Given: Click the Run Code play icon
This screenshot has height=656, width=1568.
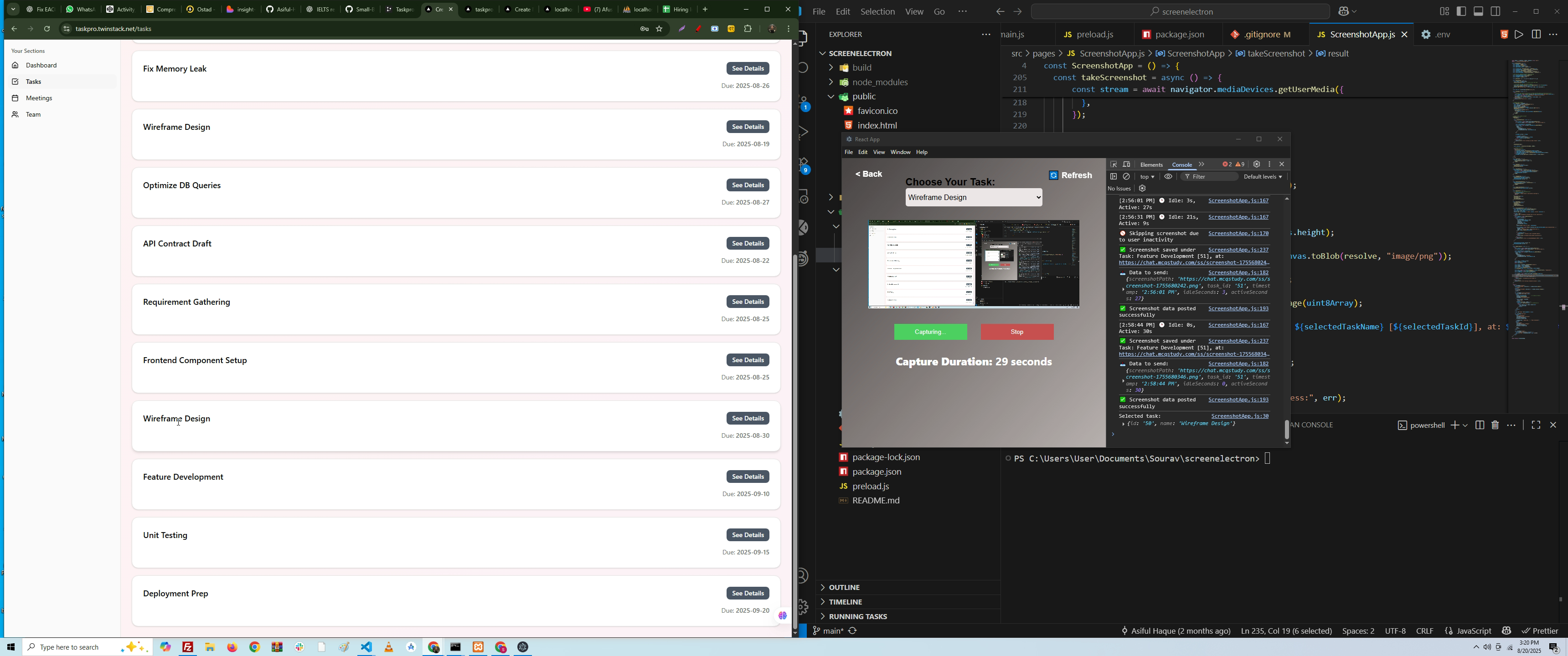Looking at the screenshot, I should [1519, 35].
